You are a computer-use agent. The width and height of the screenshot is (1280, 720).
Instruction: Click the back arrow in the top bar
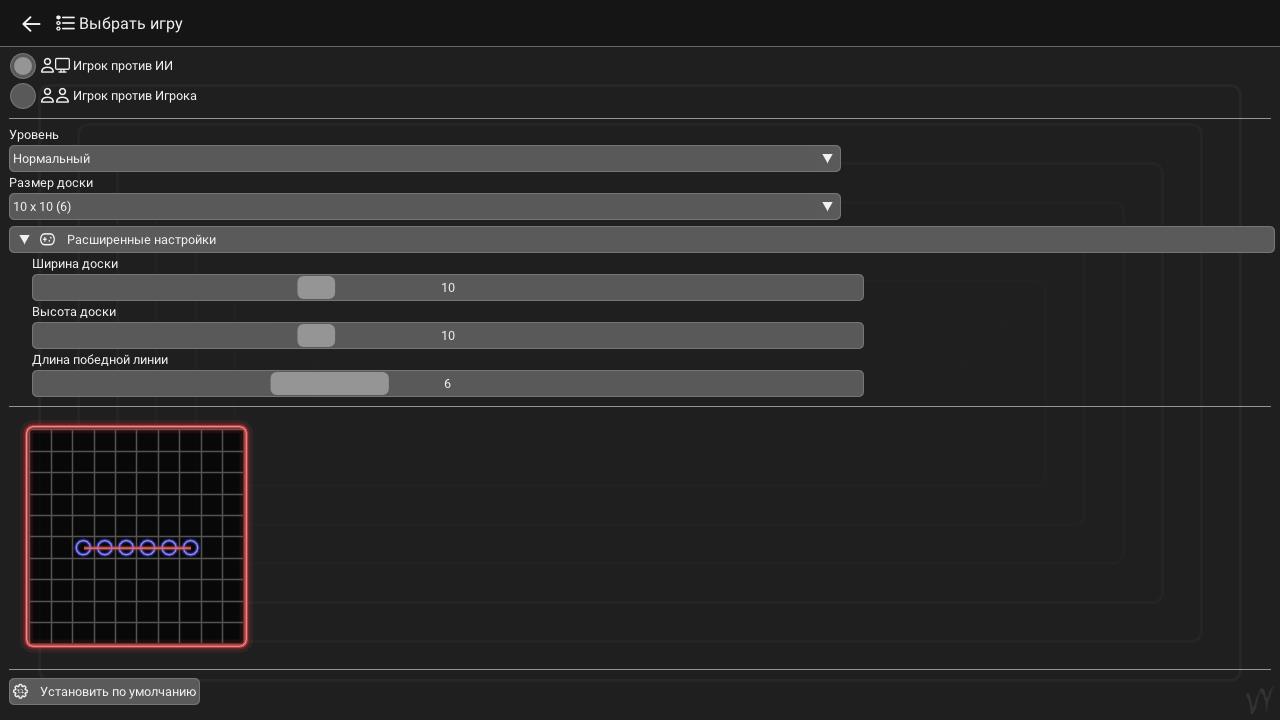pyautogui.click(x=31, y=23)
